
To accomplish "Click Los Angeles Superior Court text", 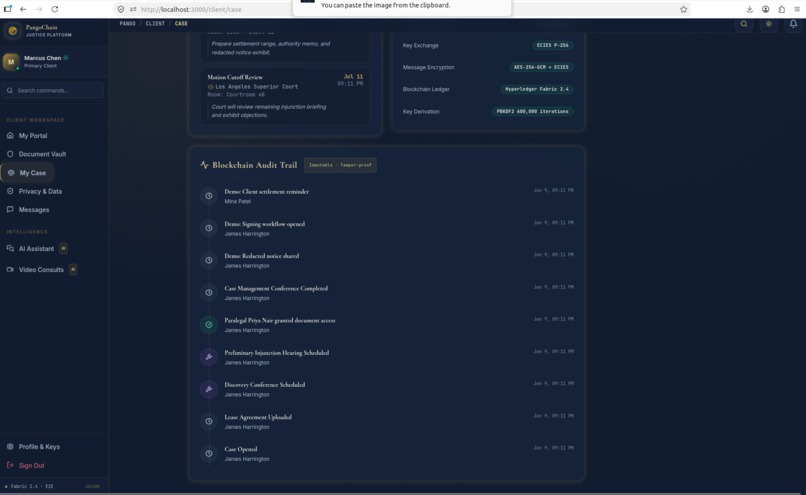I will pyautogui.click(x=257, y=87).
